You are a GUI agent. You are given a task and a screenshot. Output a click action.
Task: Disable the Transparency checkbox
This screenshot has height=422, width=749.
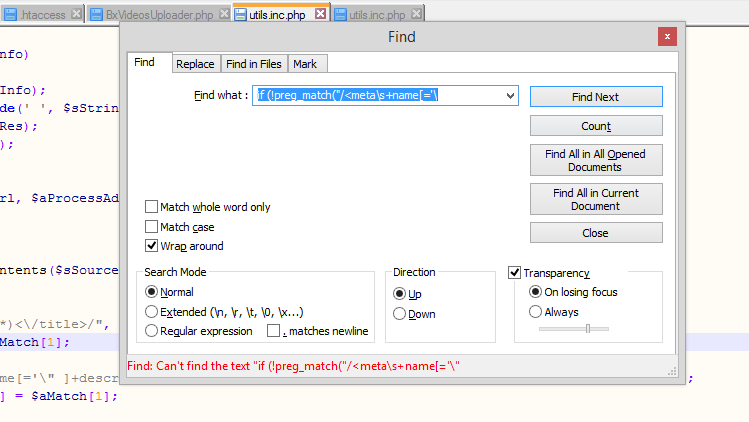click(514, 272)
